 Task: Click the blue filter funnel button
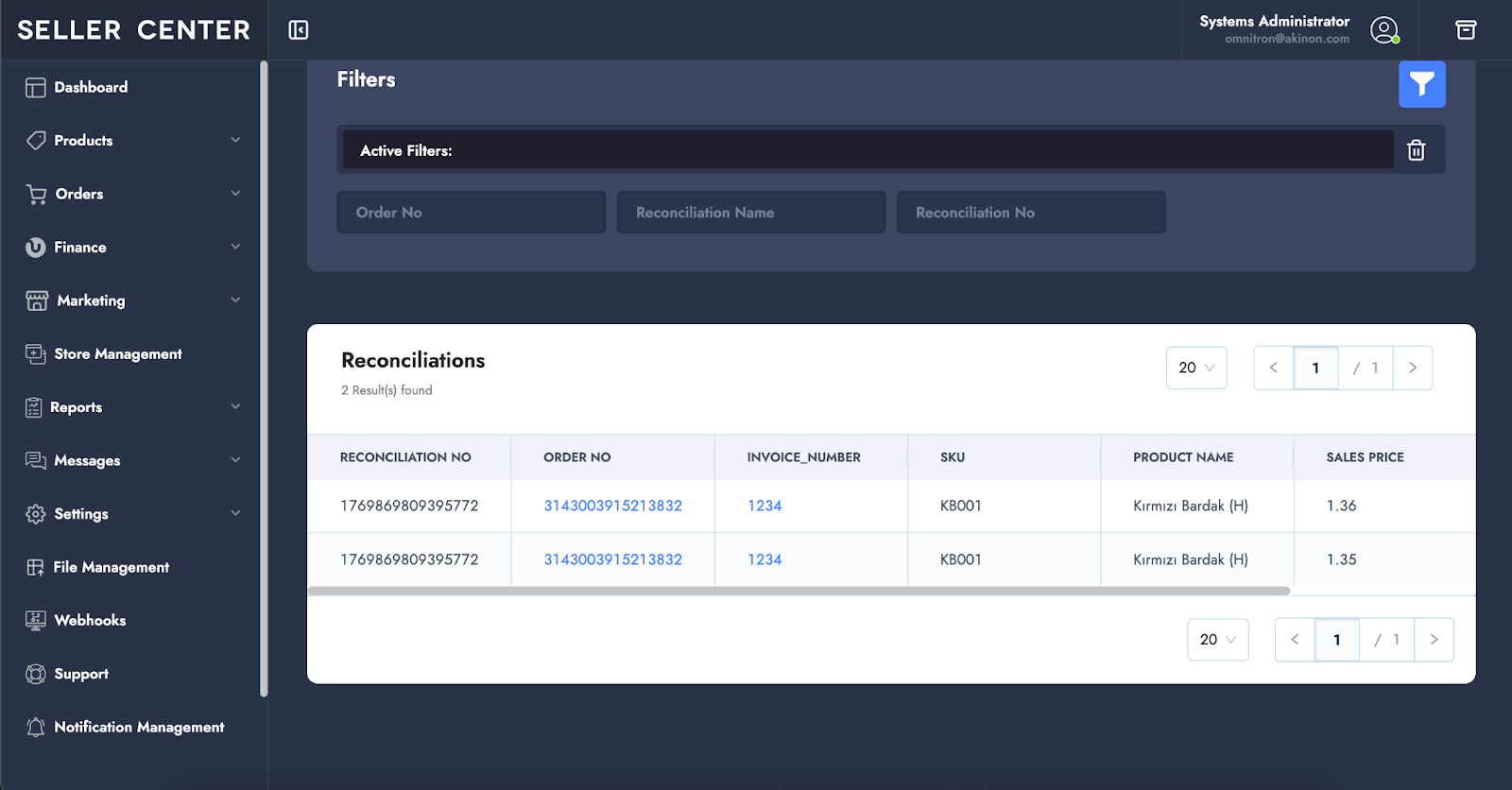pos(1421,85)
